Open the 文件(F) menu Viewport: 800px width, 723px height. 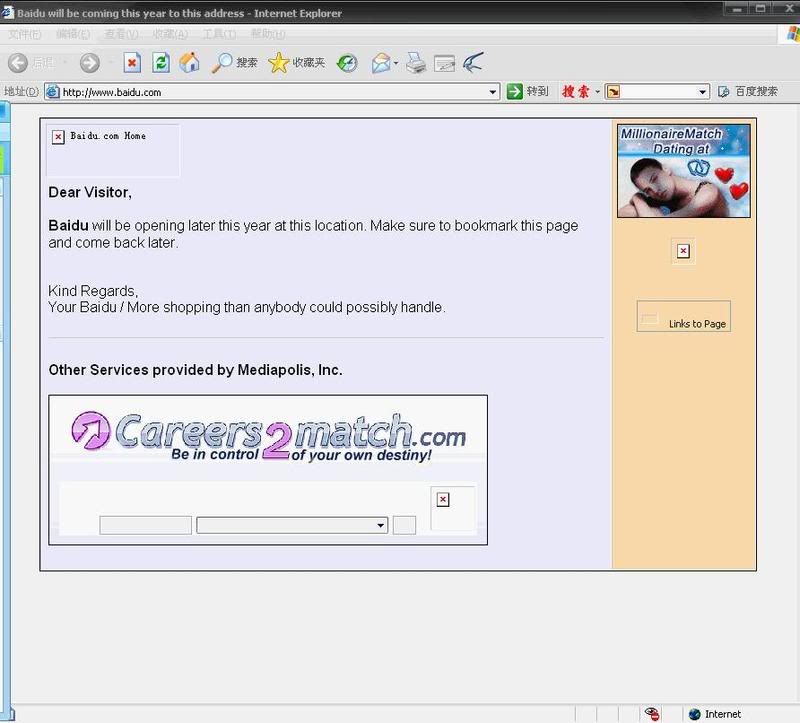[x=24, y=34]
